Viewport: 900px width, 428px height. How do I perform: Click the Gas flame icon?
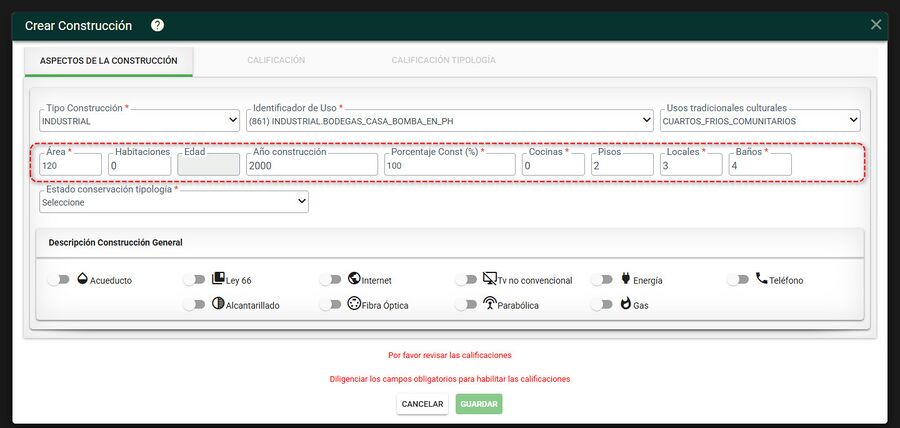(626, 304)
